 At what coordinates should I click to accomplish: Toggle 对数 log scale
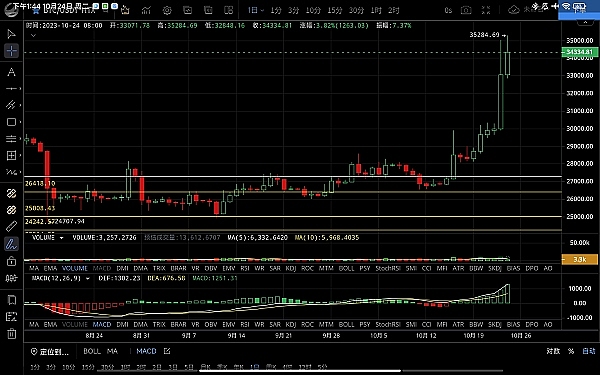[x=553, y=351]
